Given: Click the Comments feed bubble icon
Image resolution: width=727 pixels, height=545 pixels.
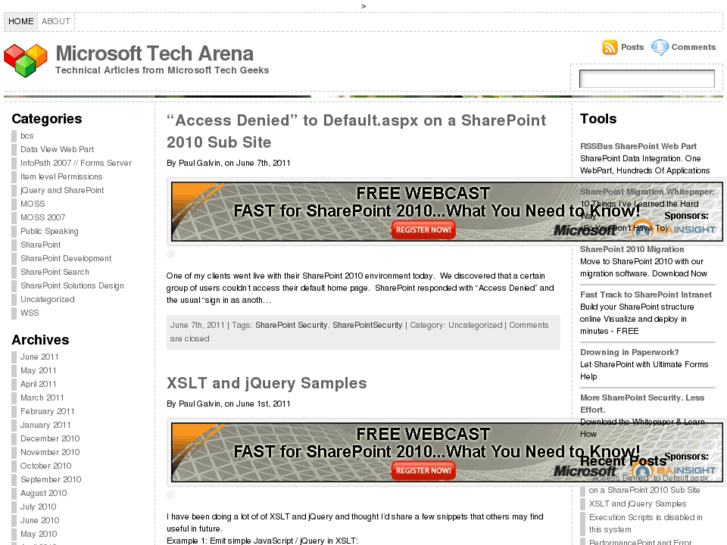Looking at the screenshot, I should (660, 47).
